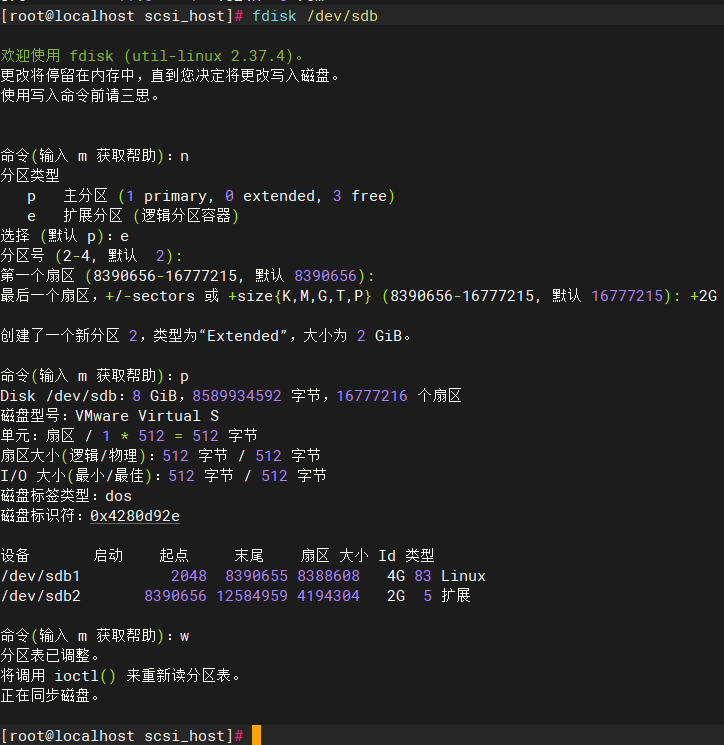Click the '末尾' column header
724x745 pixels.
[249, 555]
